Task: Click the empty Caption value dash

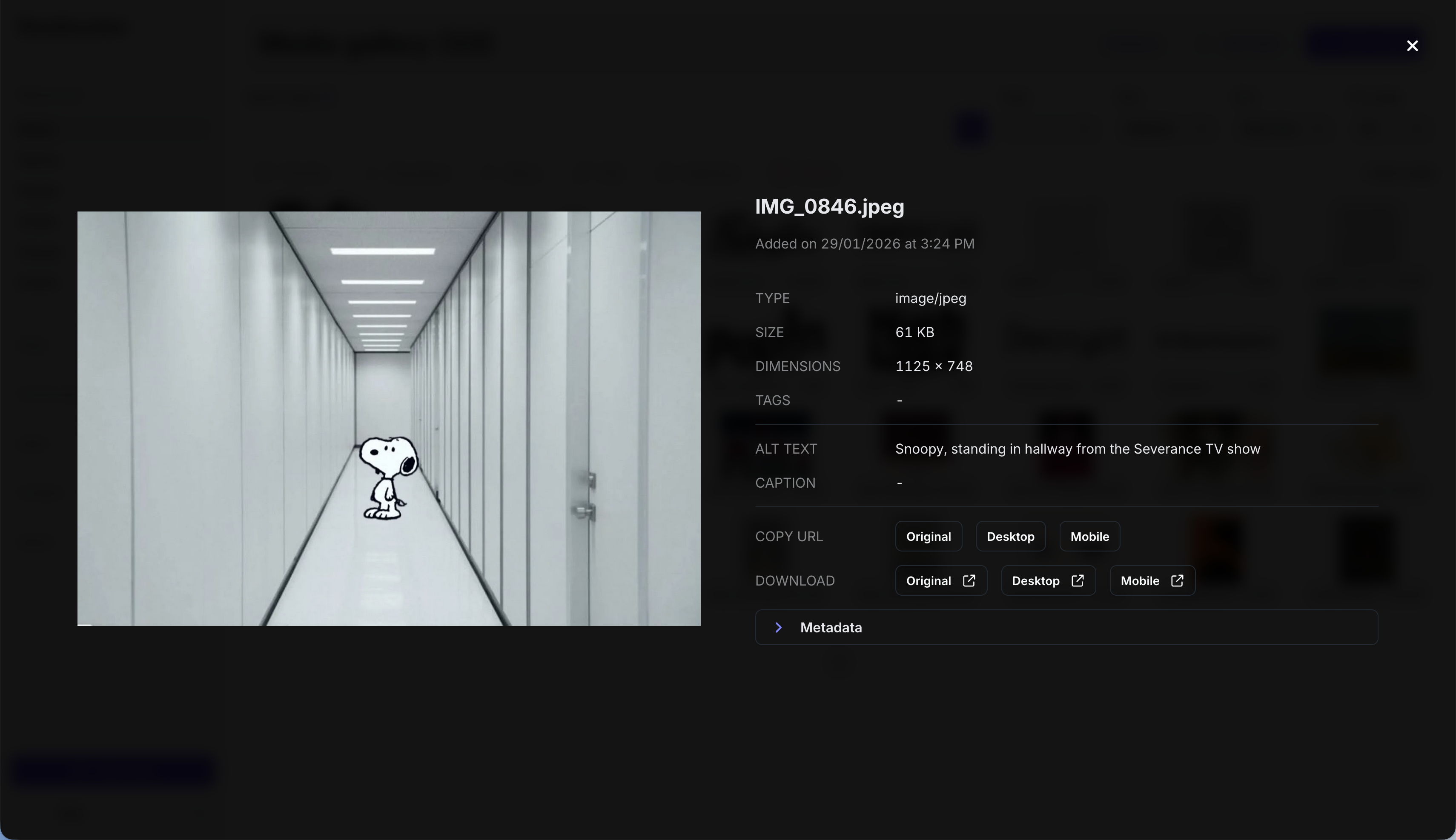Action: tap(899, 483)
